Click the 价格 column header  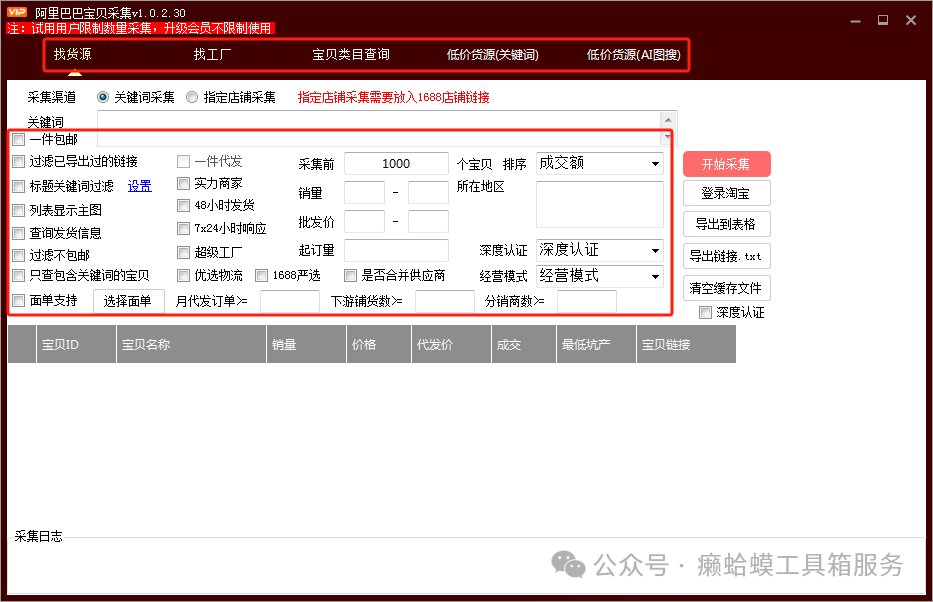[379, 344]
